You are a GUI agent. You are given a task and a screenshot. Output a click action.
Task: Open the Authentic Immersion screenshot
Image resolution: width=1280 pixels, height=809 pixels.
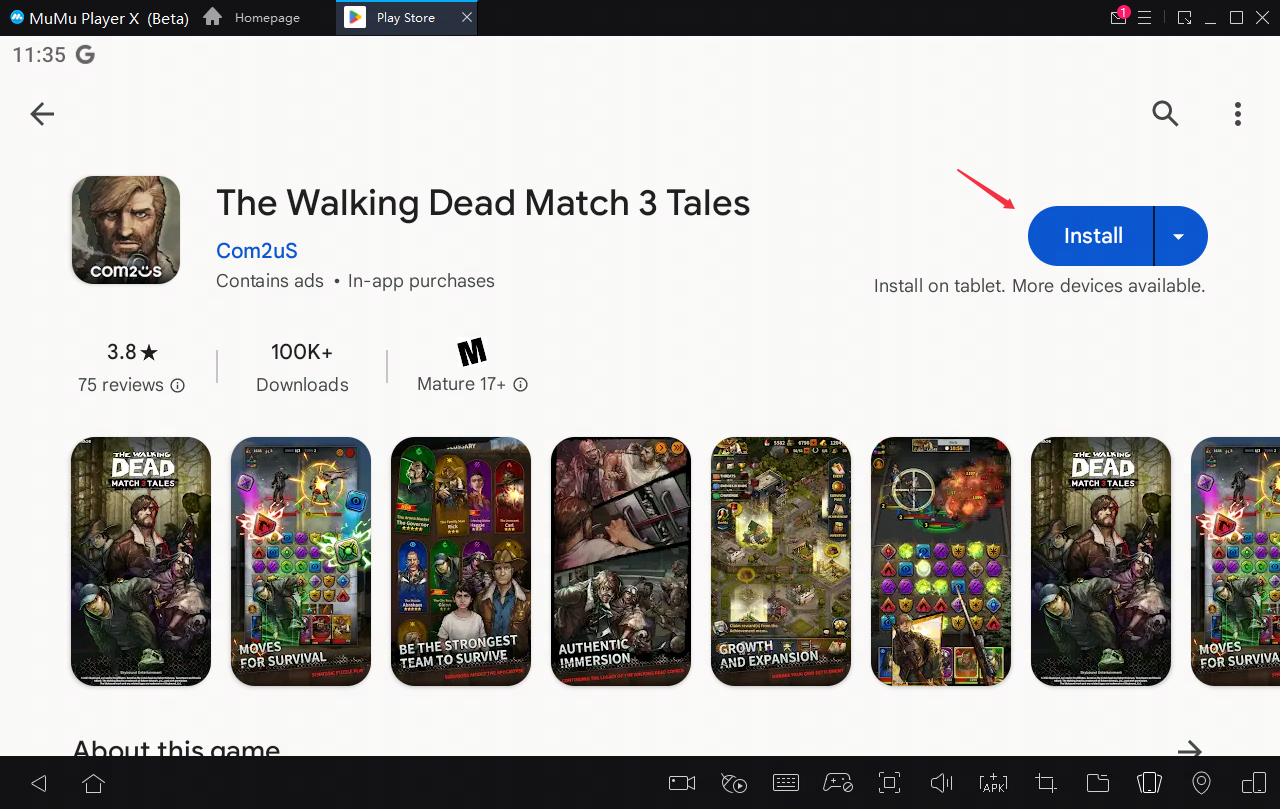point(621,561)
